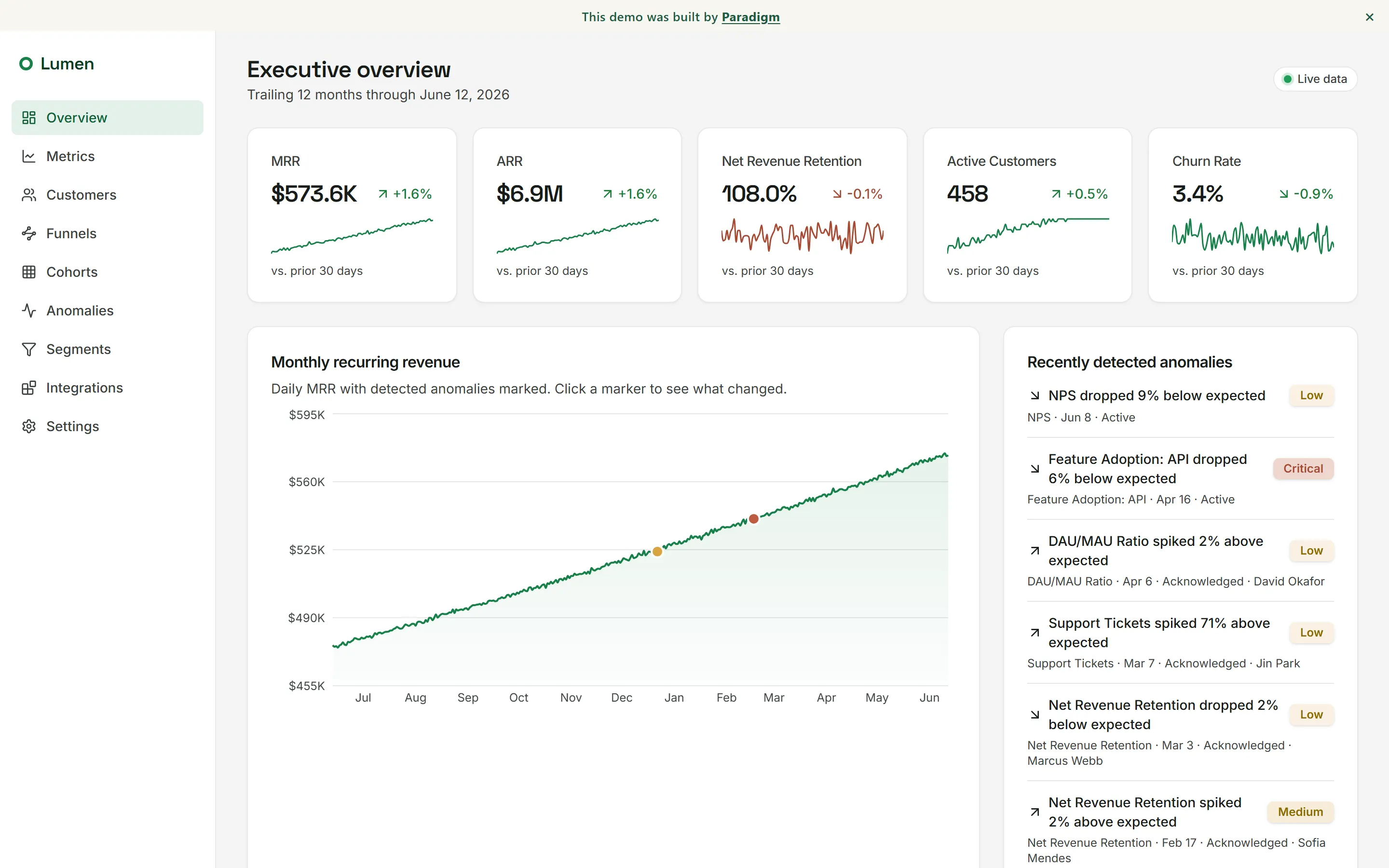Click up-arrow icon of Support Tickets anomaly

coord(1035,633)
